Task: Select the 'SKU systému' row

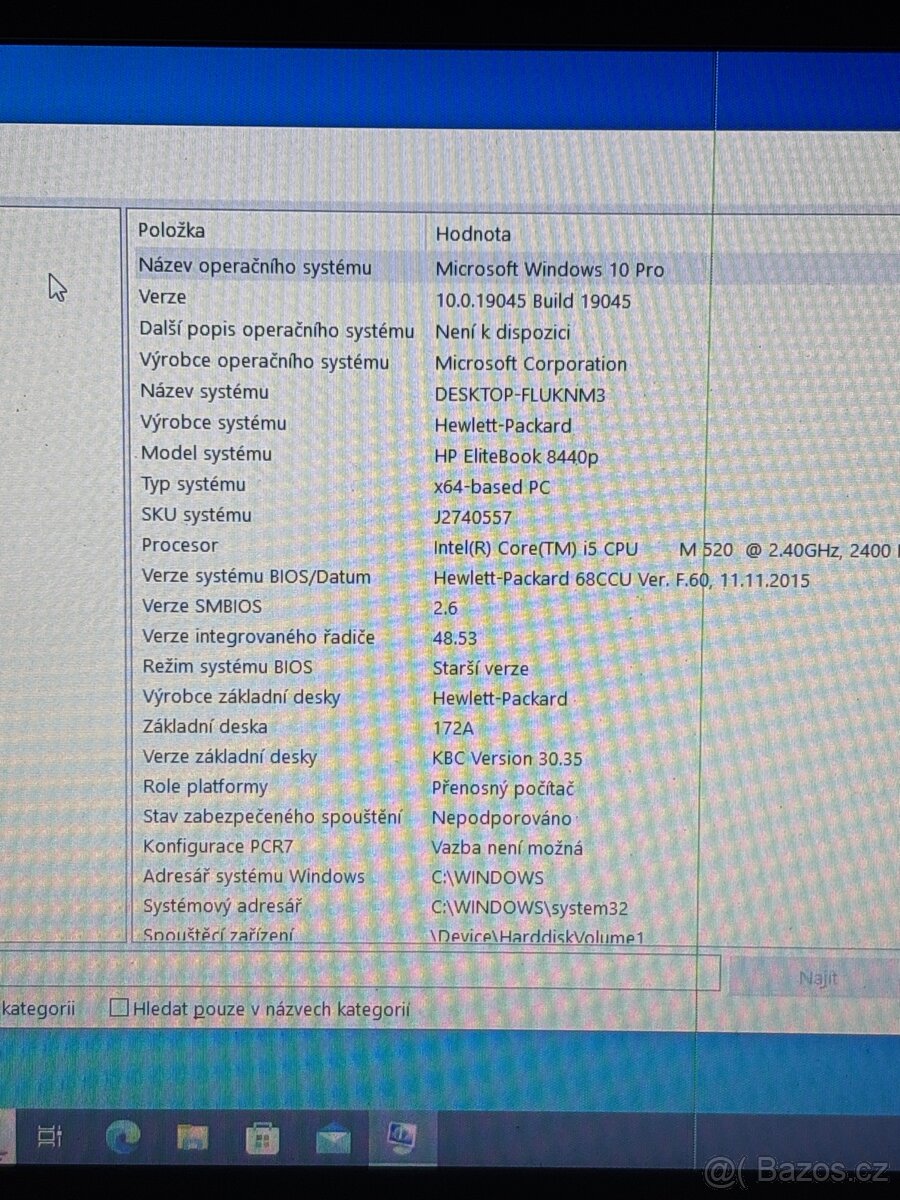Action: point(196,515)
